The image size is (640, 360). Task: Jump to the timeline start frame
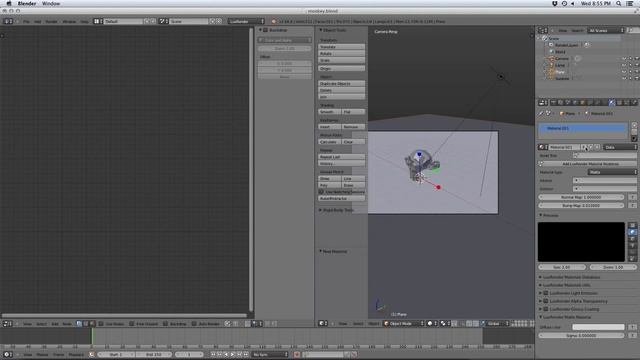point(213,354)
